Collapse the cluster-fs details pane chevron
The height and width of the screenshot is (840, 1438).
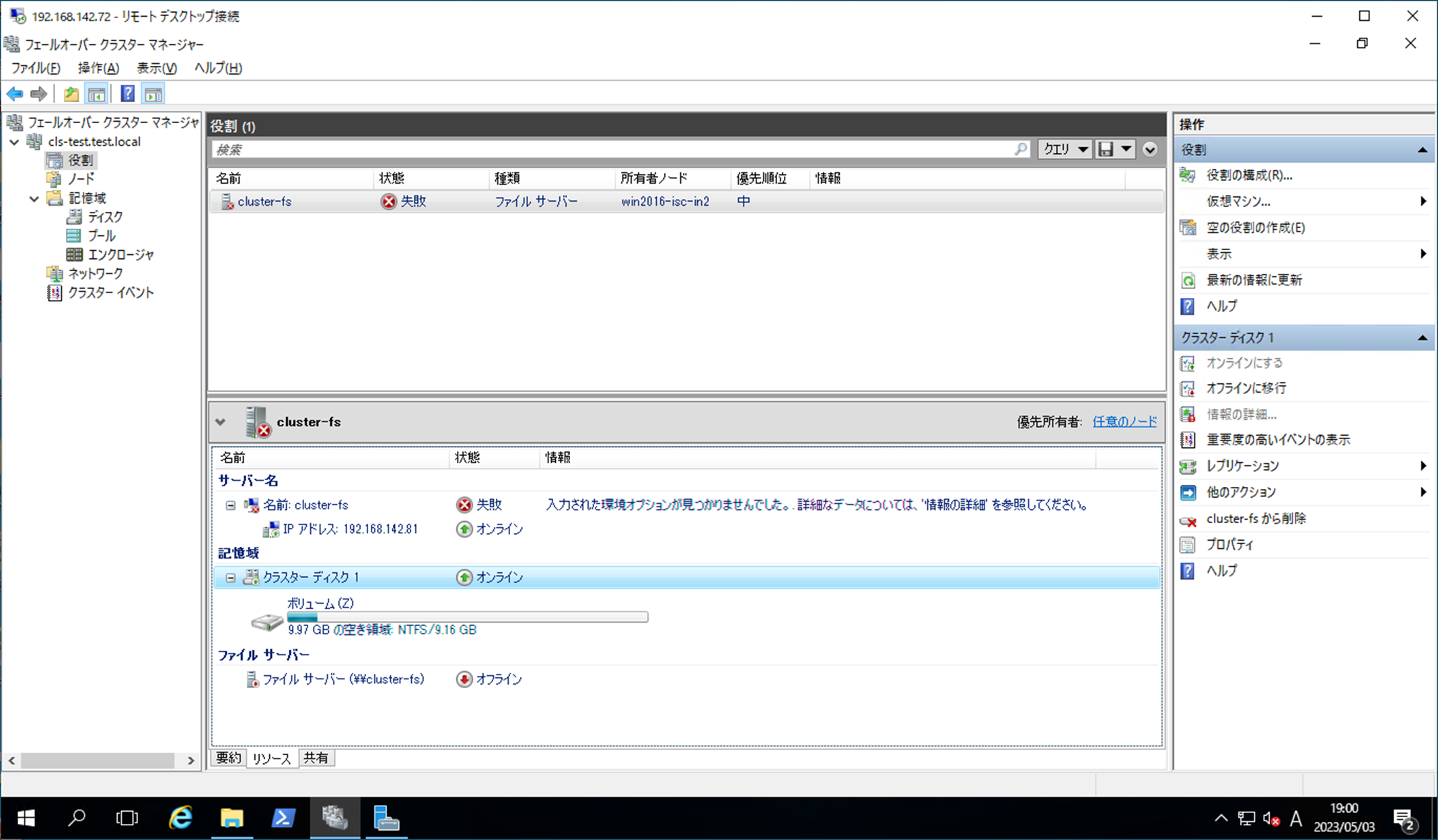point(221,422)
